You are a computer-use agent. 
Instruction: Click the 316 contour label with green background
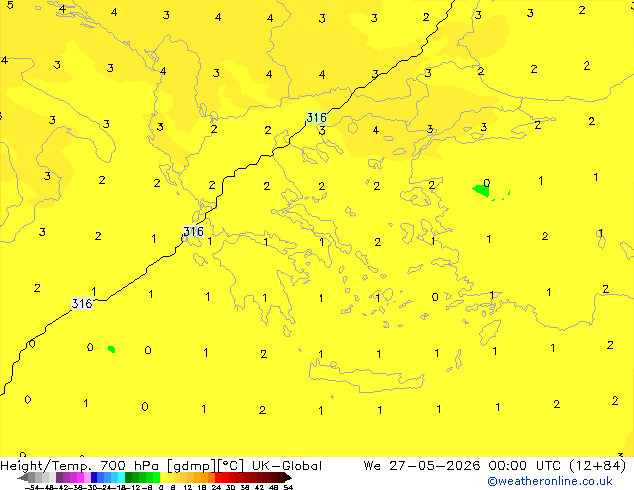pyautogui.click(x=316, y=118)
